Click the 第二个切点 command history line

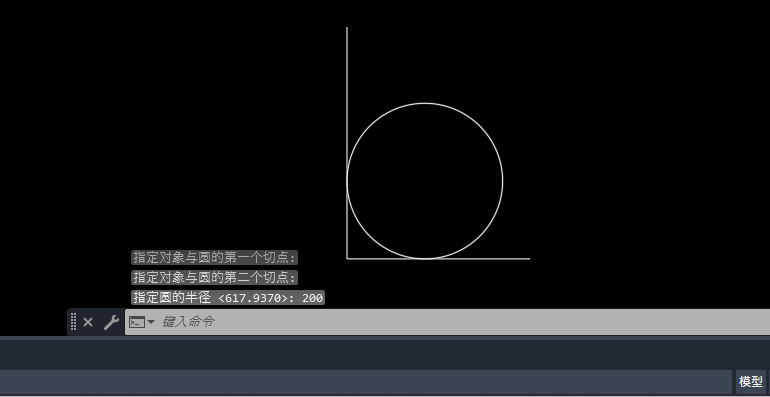coord(215,278)
